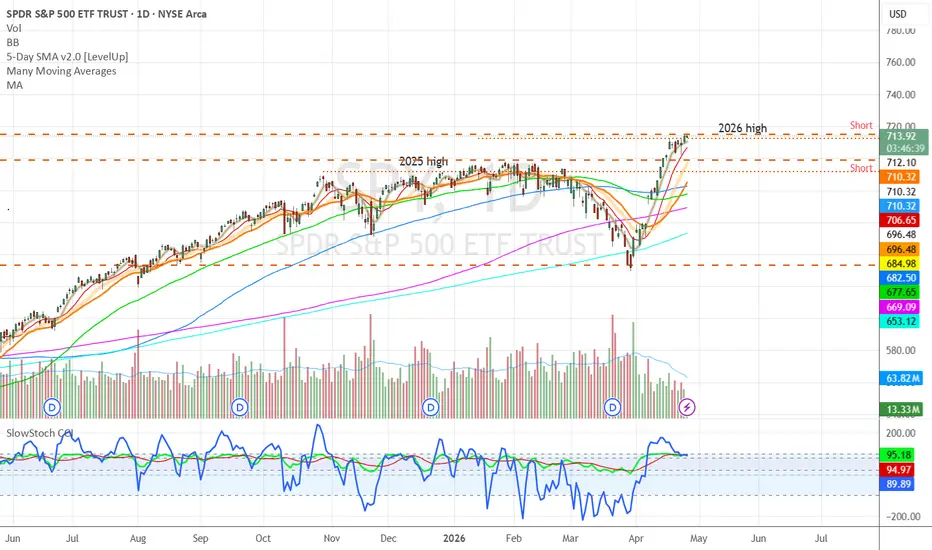The width and height of the screenshot is (932, 550).
Task: Click the late-June dividend D marker
Action: tap(52, 407)
